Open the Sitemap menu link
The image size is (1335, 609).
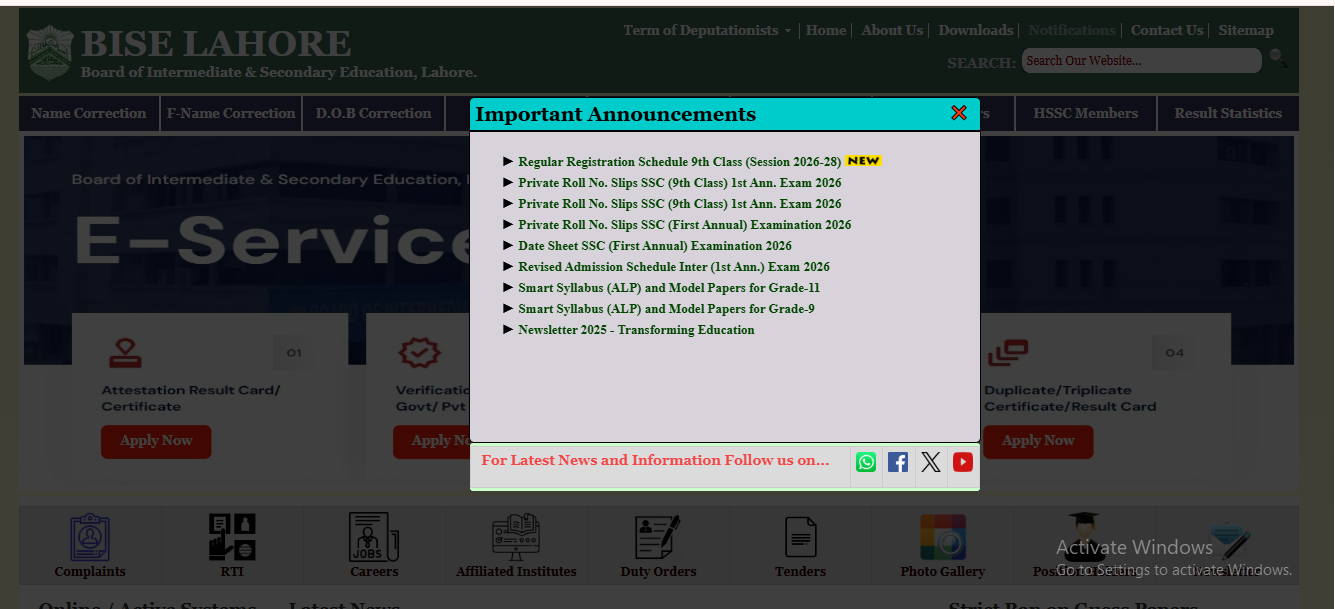[x=1246, y=30]
